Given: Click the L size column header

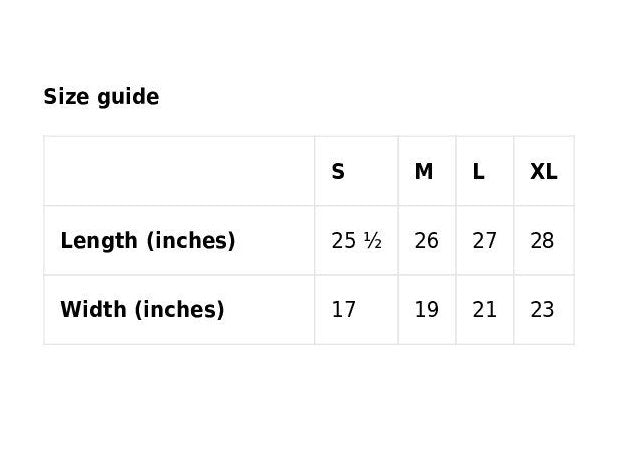Looking at the screenshot, I should tap(479, 172).
